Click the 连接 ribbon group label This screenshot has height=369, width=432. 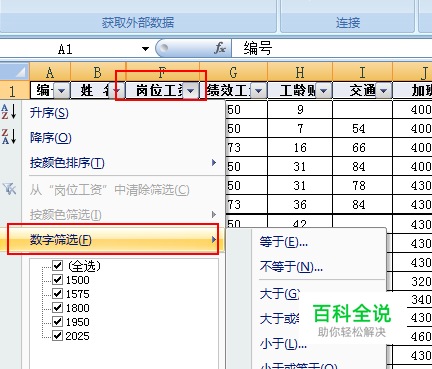pyautogui.click(x=348, y=23)
